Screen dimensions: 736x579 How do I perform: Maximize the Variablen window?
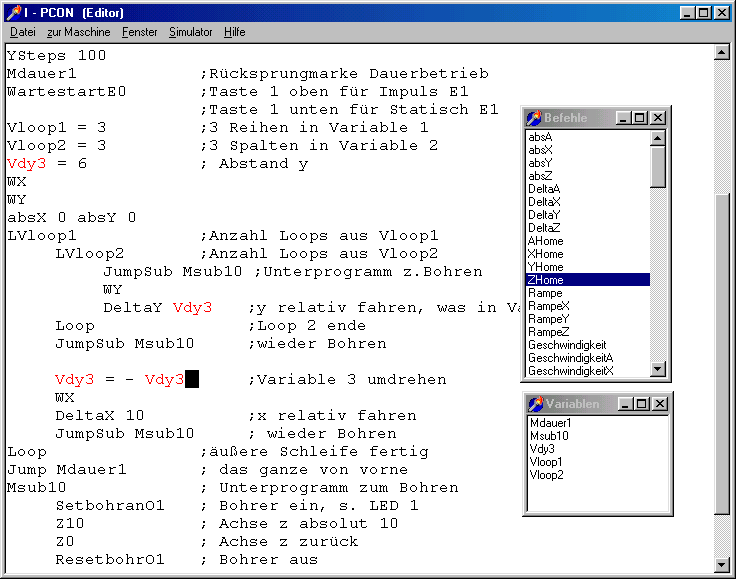641,404
